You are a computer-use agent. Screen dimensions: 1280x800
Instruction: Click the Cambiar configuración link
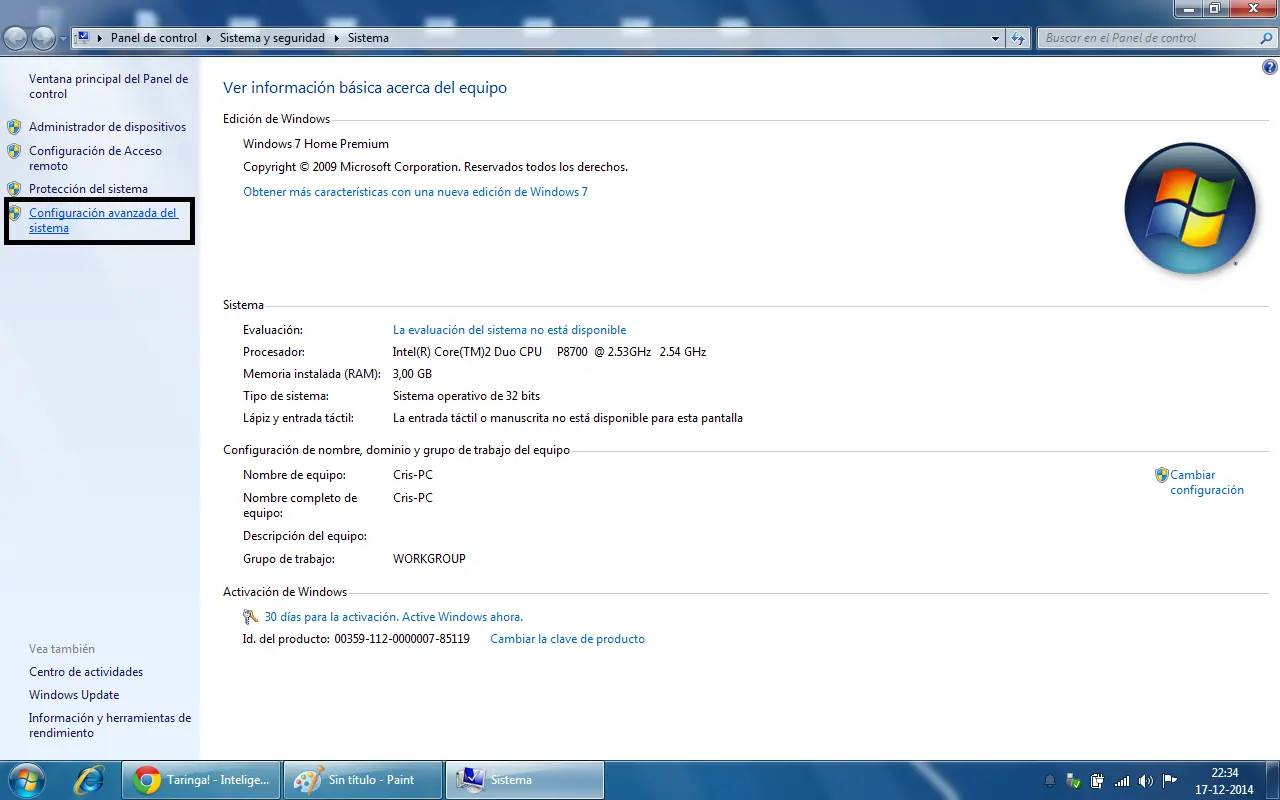(x=1207, y=483)
